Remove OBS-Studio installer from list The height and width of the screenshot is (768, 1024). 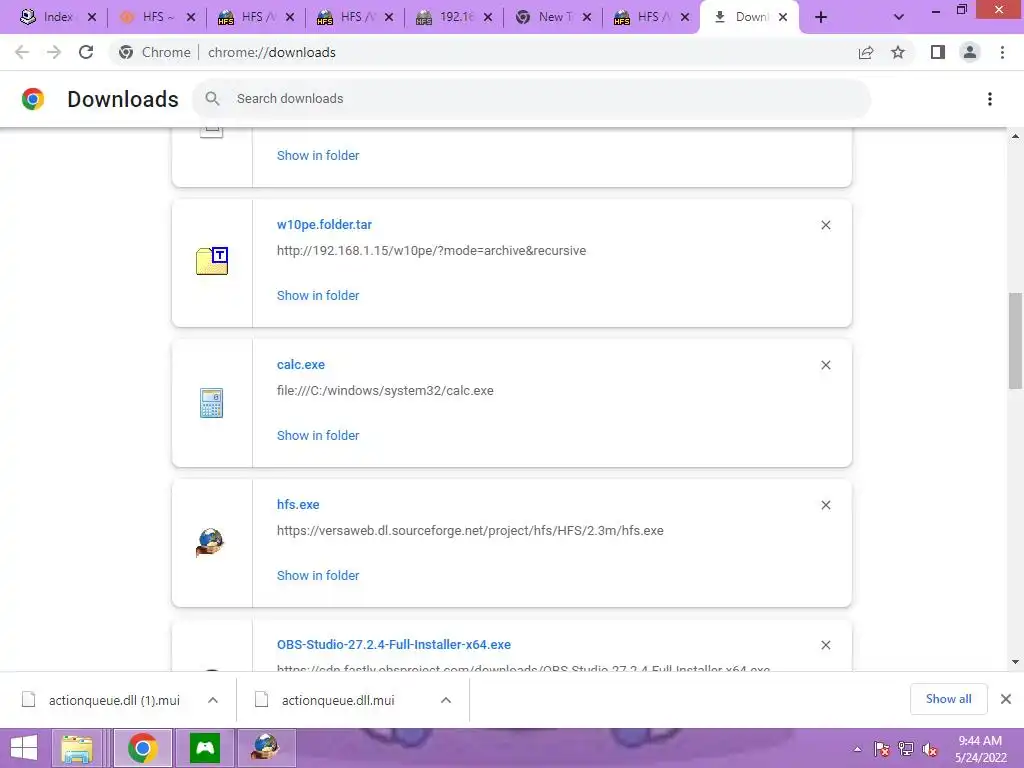[x=825, y=645]
